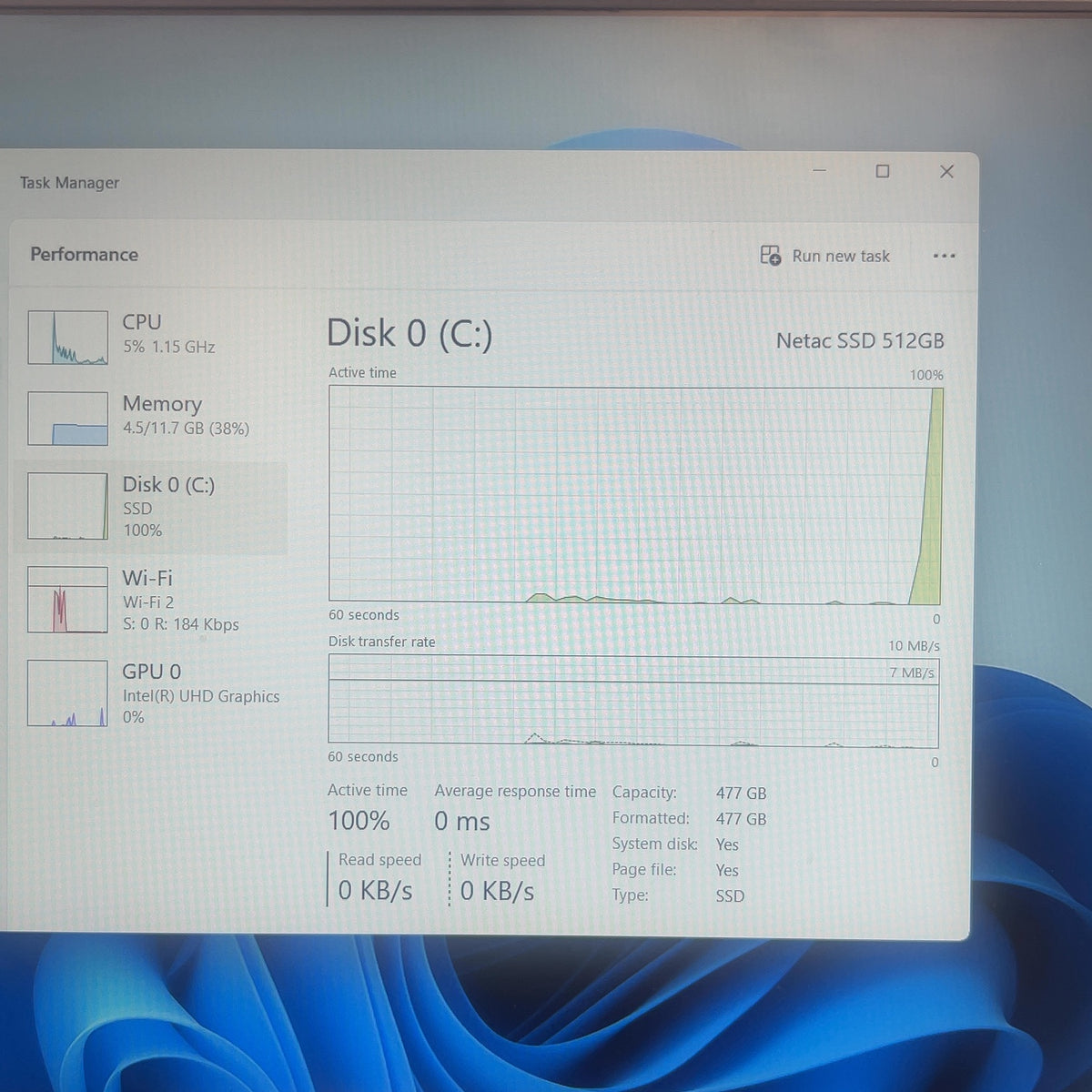Click the 5% 1.15 GHz CPU text
The width and height of the screenshot is (1092, 1092).
169,347
